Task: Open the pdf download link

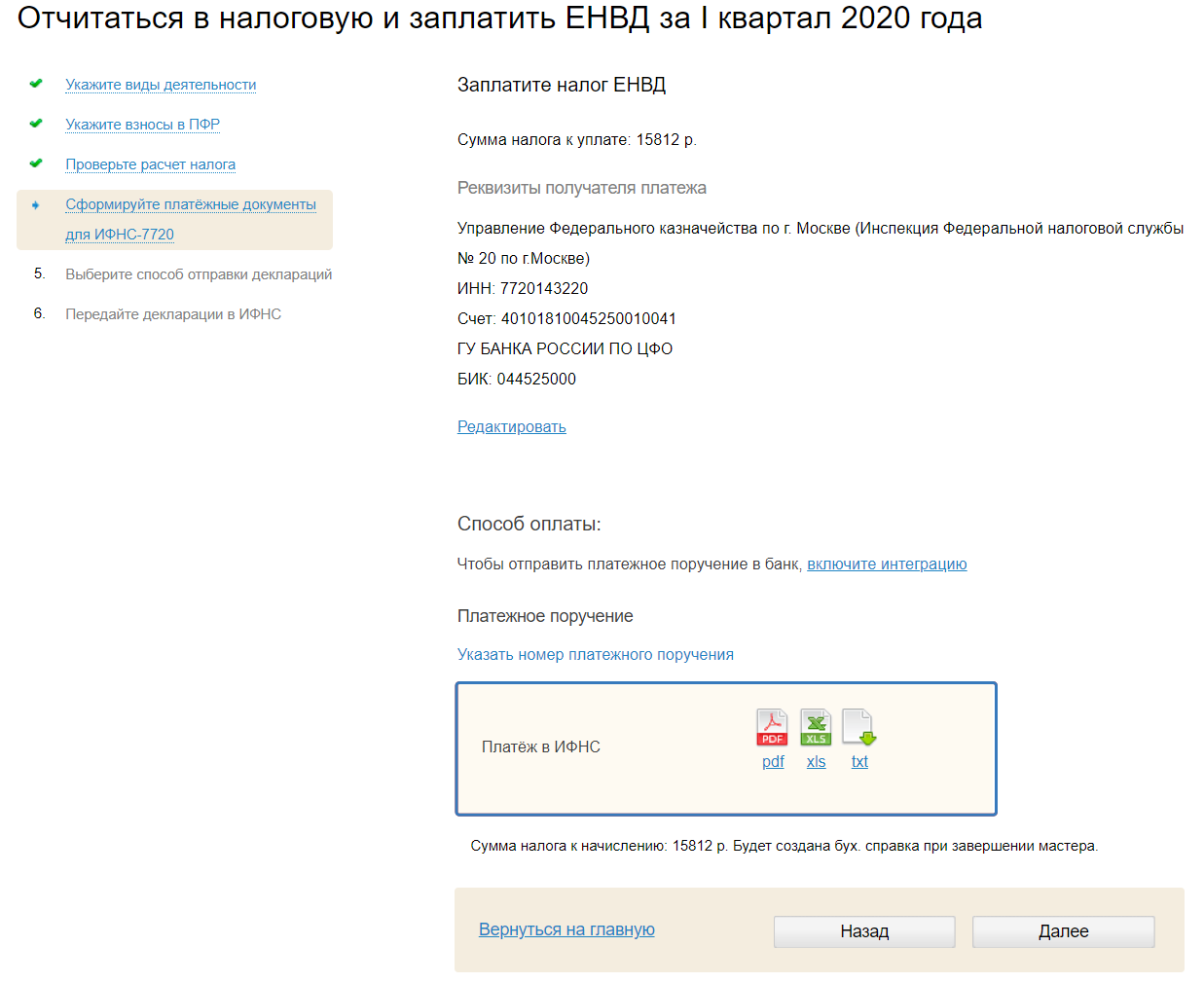Action: pyautogui.click(x=773, y=762)
